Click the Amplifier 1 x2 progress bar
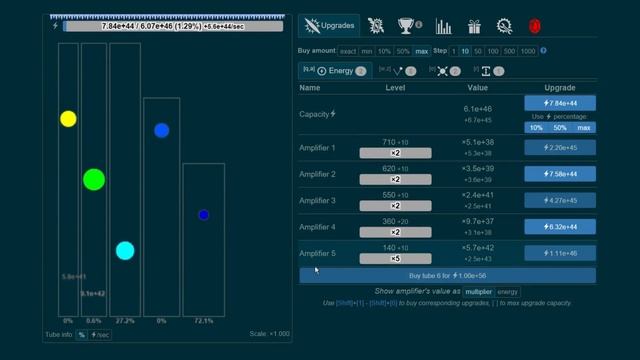The width and height of the screenshot is (640, 360). (x=395, y=153)
